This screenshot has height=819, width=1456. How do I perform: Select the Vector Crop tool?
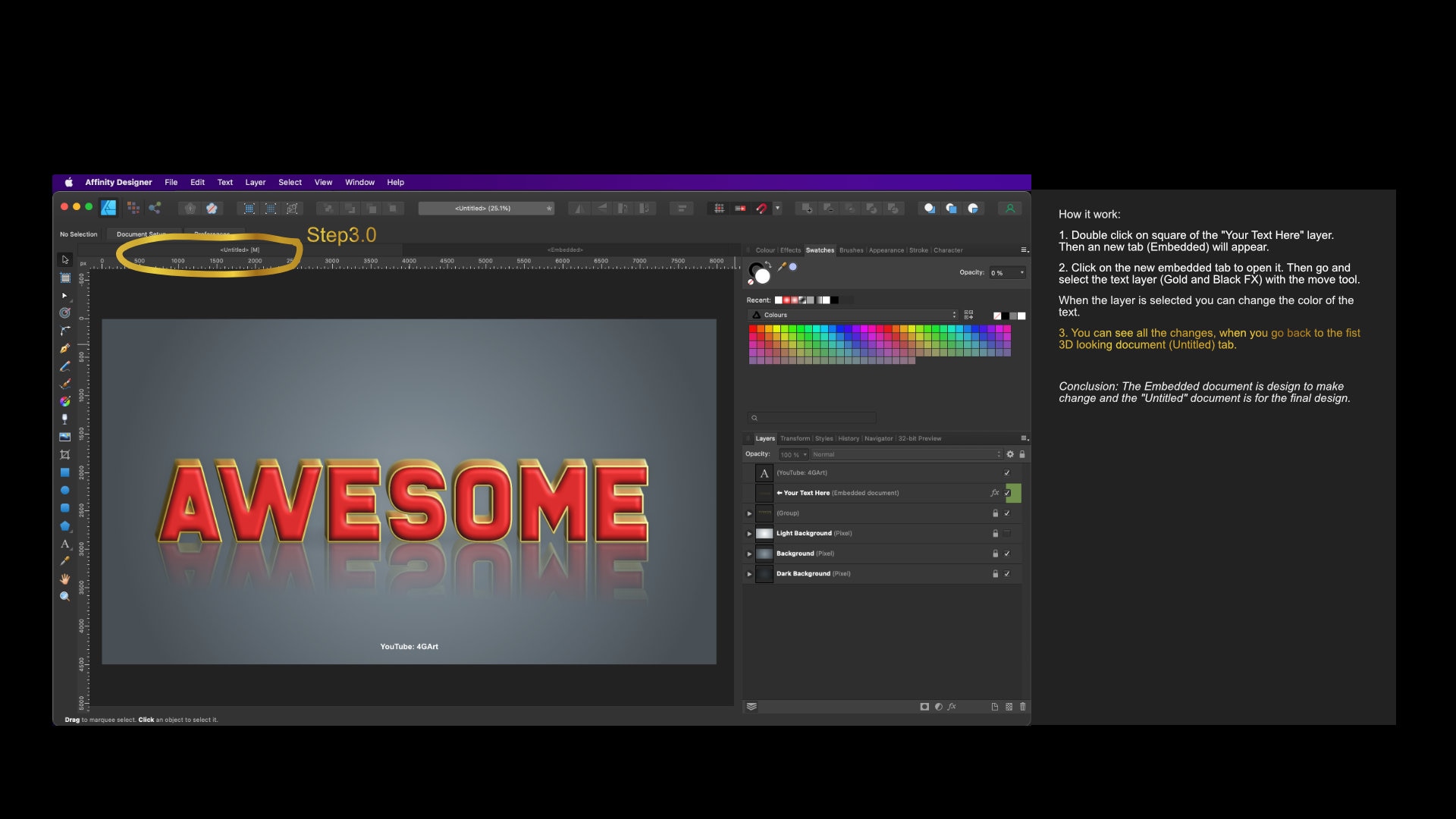tap(65, 451)
